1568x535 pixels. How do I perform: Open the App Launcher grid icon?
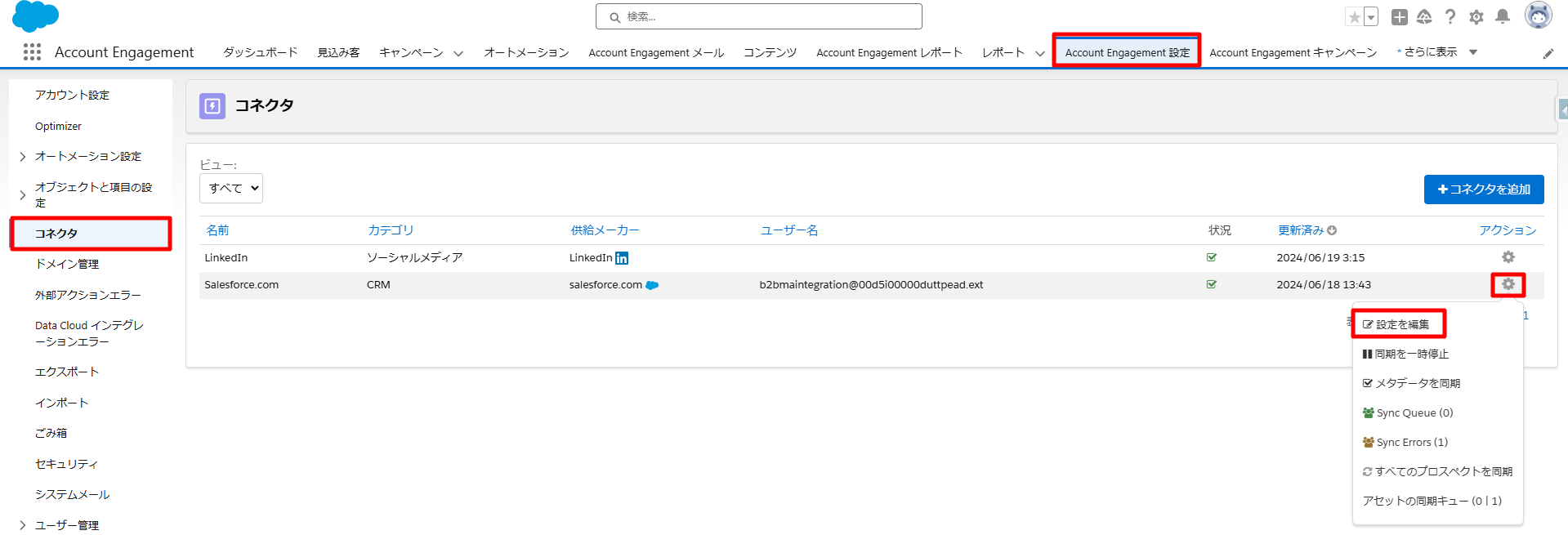pos(32,52)
